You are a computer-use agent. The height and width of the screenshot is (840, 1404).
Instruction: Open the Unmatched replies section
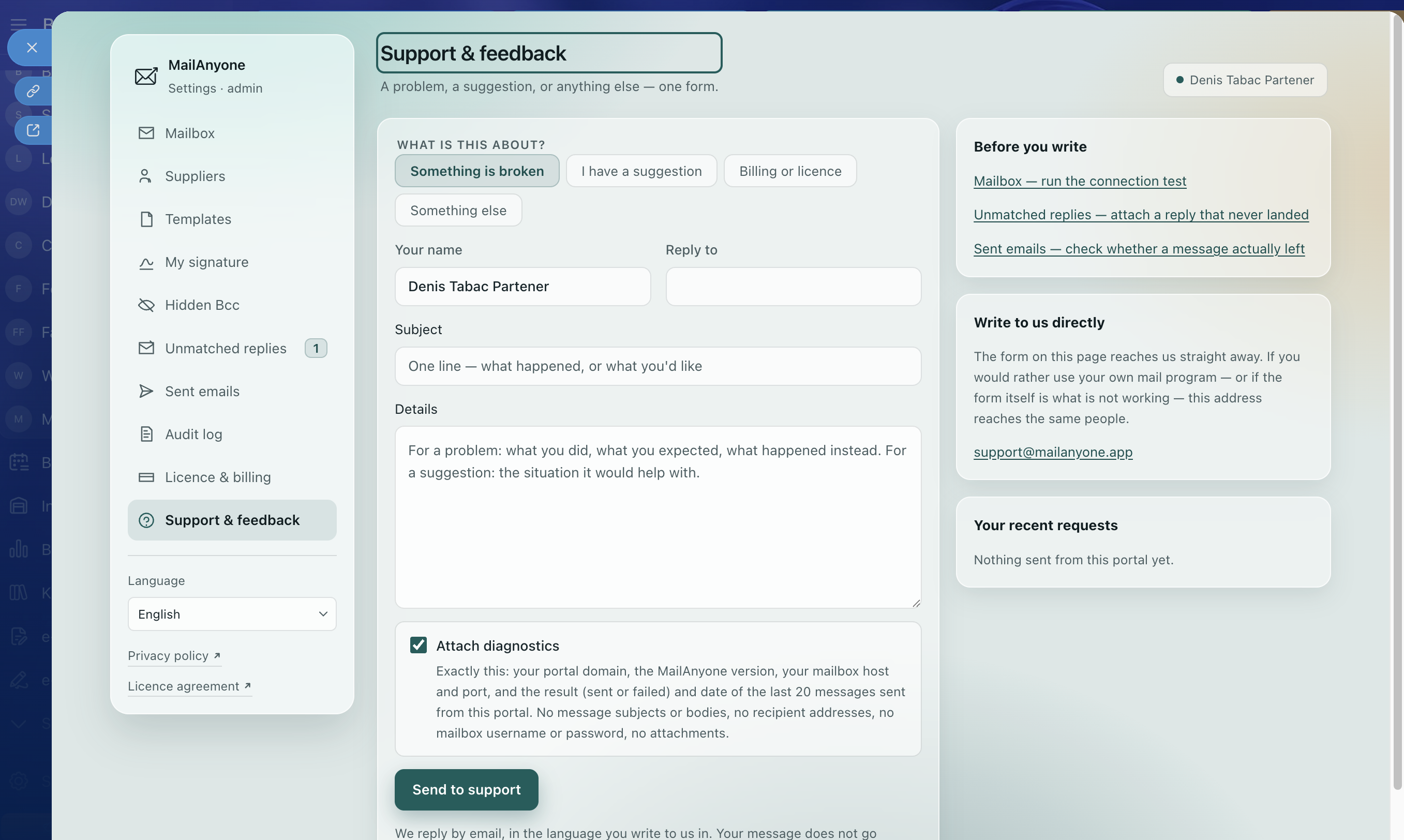point(232,348)
